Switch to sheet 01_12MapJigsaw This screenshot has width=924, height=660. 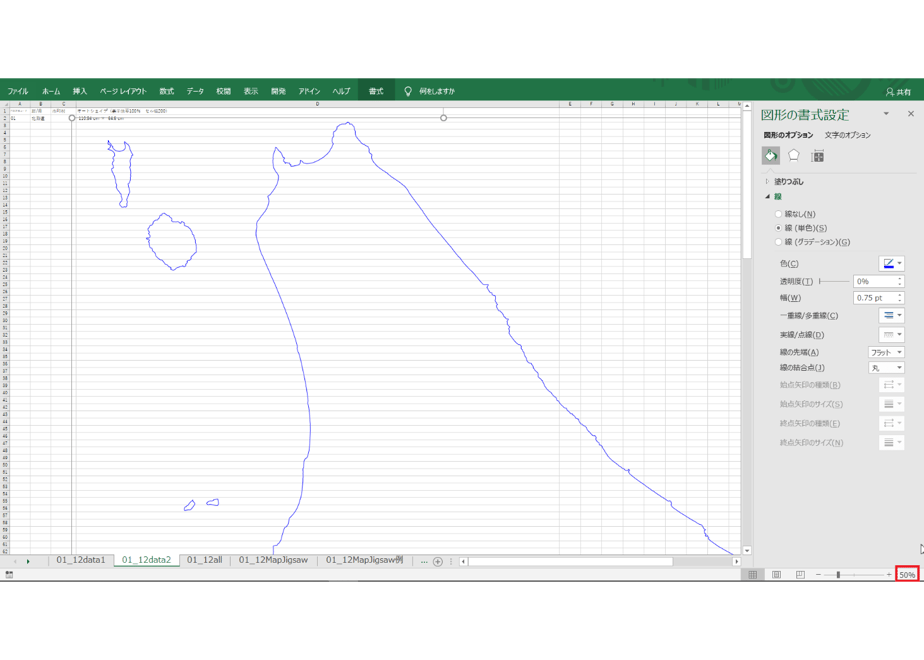coord(273,560)
